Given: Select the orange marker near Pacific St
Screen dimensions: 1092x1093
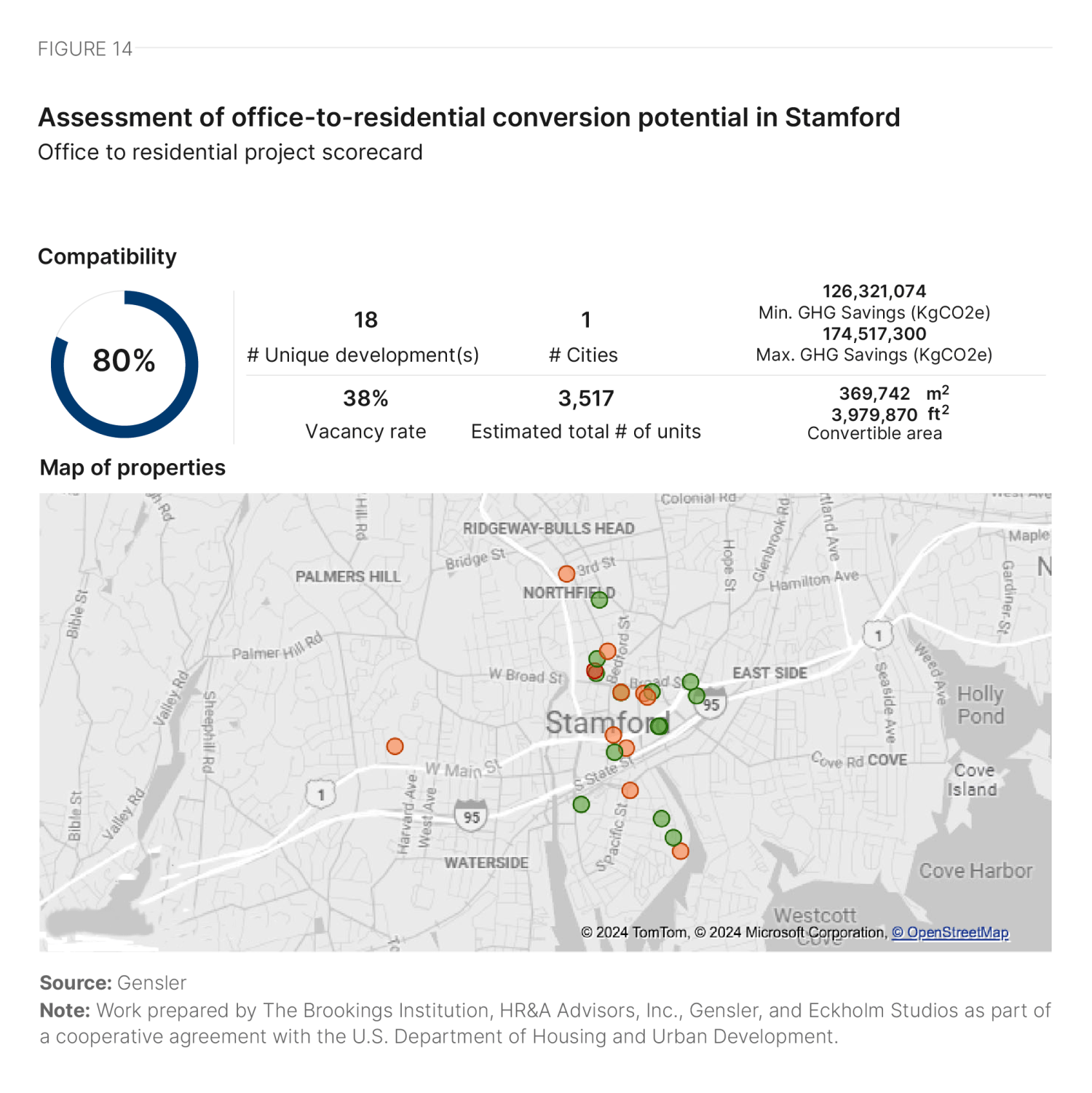Looking at the screenshot, I should click(630, 791).
